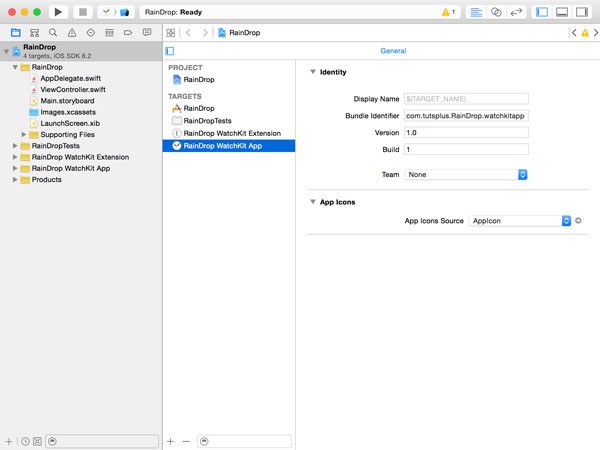Expand the Supporting Files folder

[24, 135]
